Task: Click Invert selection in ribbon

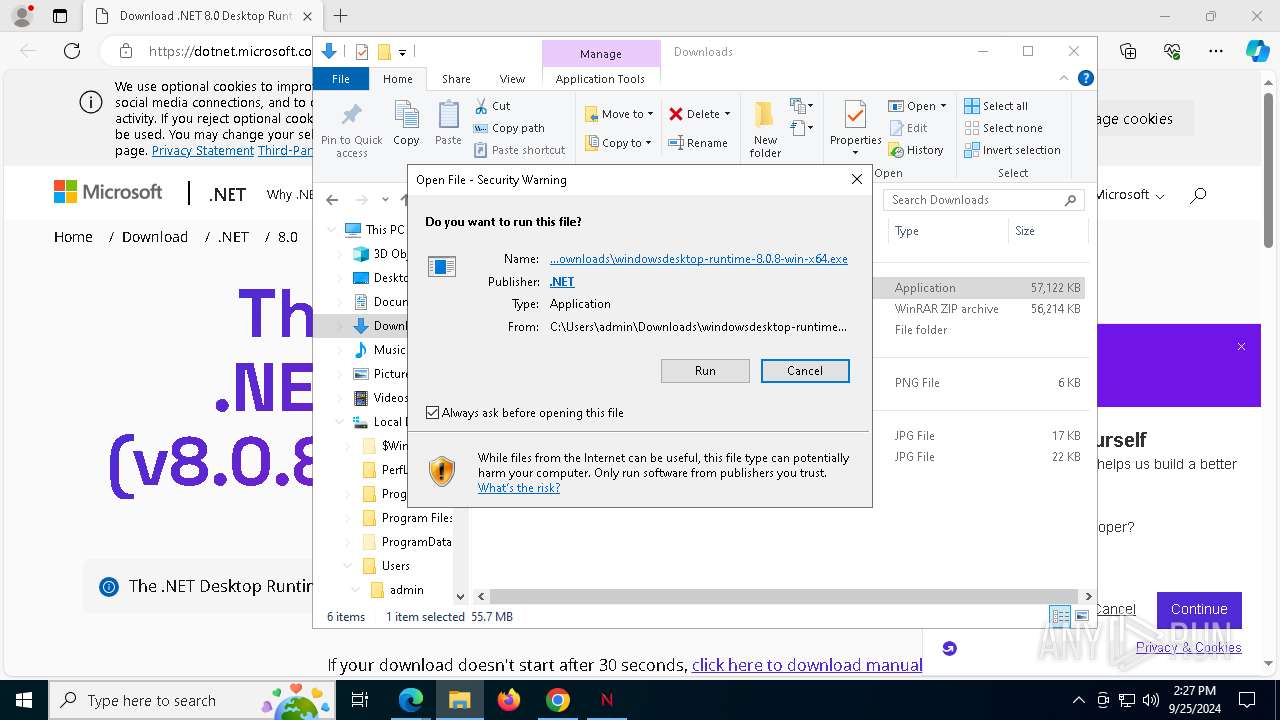Action: [x=1012, y=150]
